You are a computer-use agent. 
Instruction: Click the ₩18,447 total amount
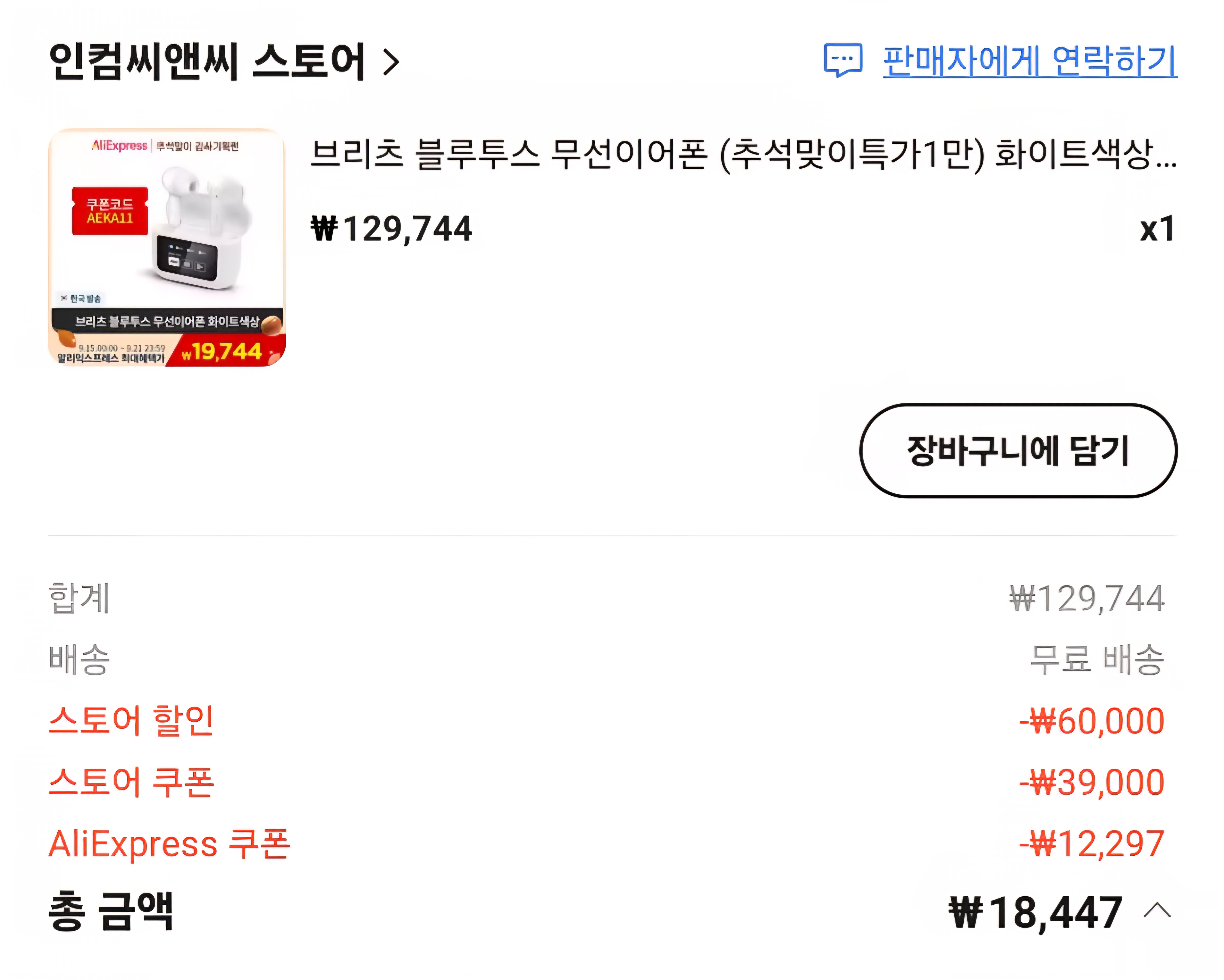1036,912
